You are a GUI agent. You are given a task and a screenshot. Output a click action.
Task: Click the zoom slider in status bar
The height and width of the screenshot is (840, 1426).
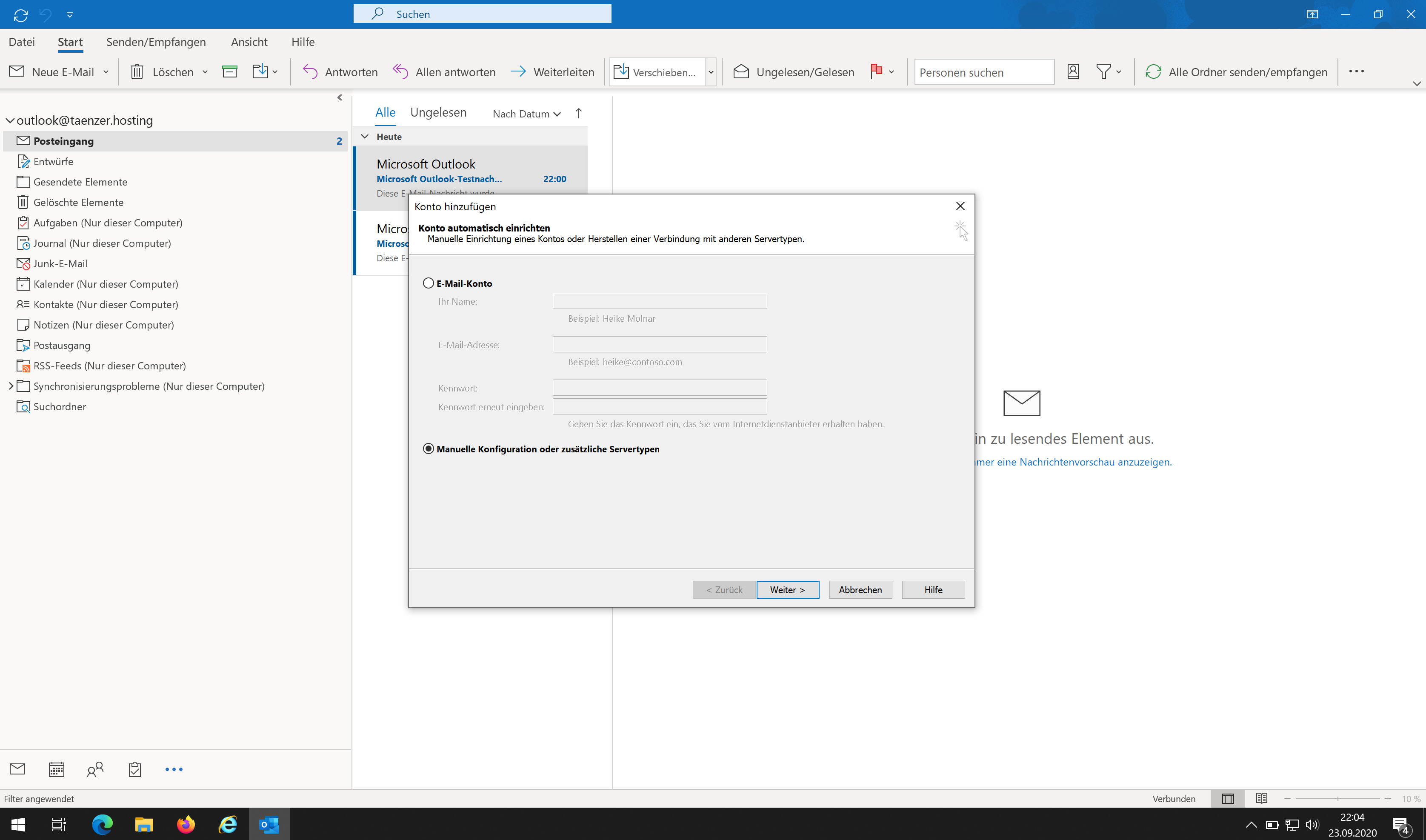[1337, 799]
